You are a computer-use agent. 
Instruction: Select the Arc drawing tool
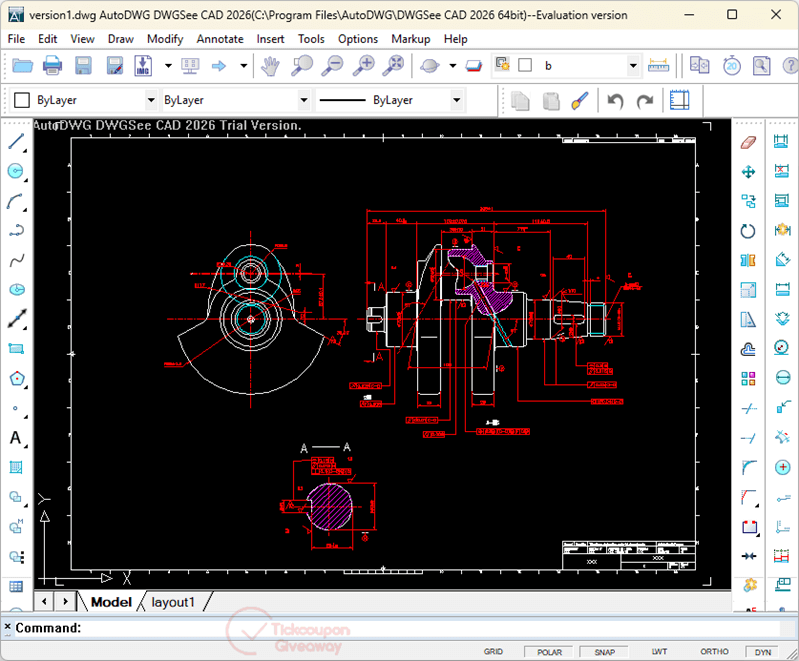[17, 201]
